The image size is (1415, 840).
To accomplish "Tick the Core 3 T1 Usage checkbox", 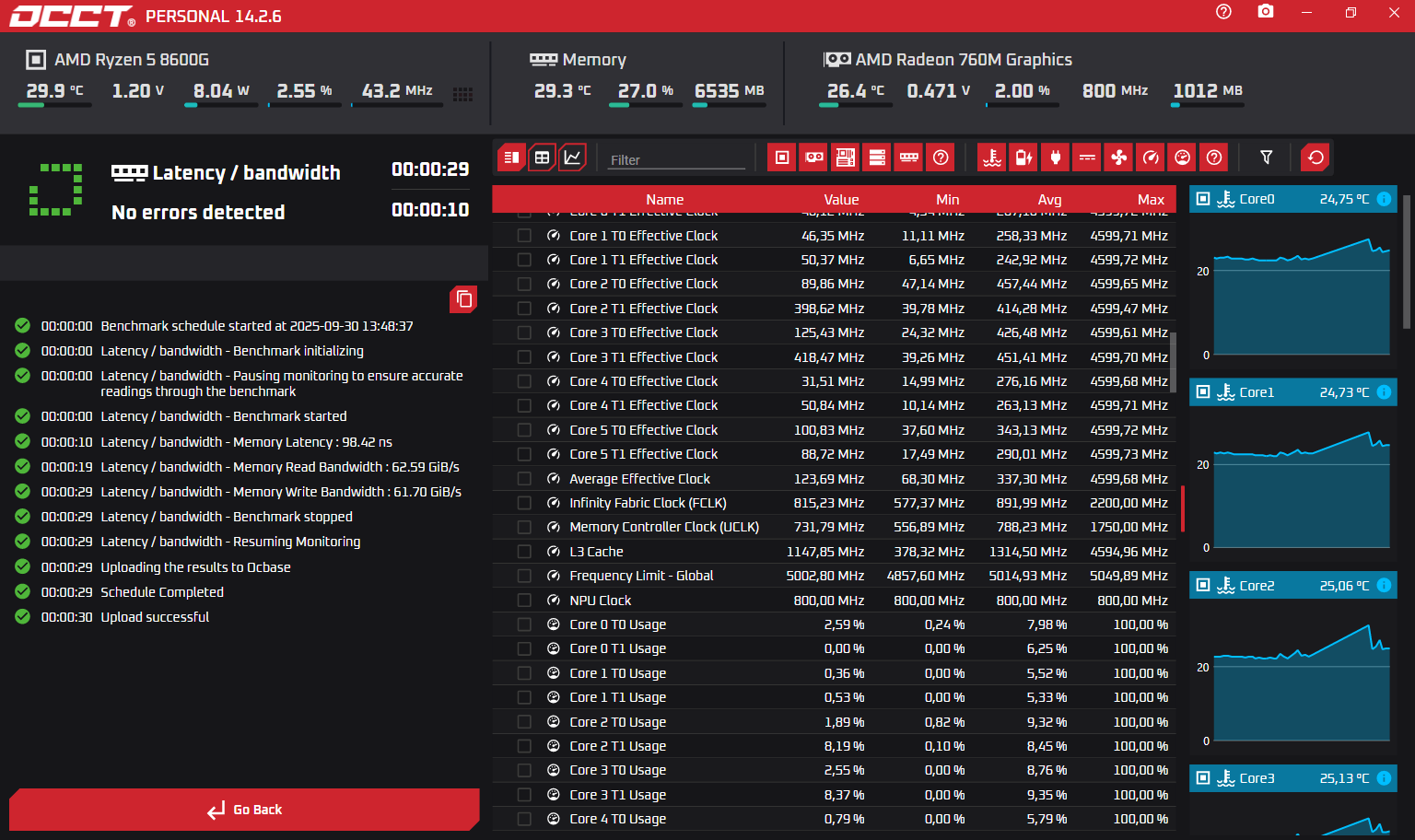I will (x=524, y=795).
